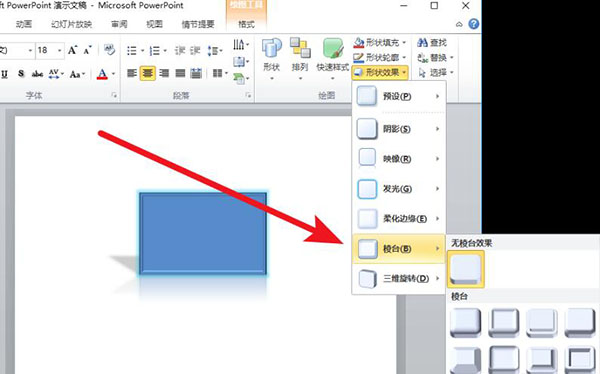This screenshot has height=374, width=600.
Task: Open the Convert to SmartArt dropdown
Action: pyautogui.click(x=241, y=78)
